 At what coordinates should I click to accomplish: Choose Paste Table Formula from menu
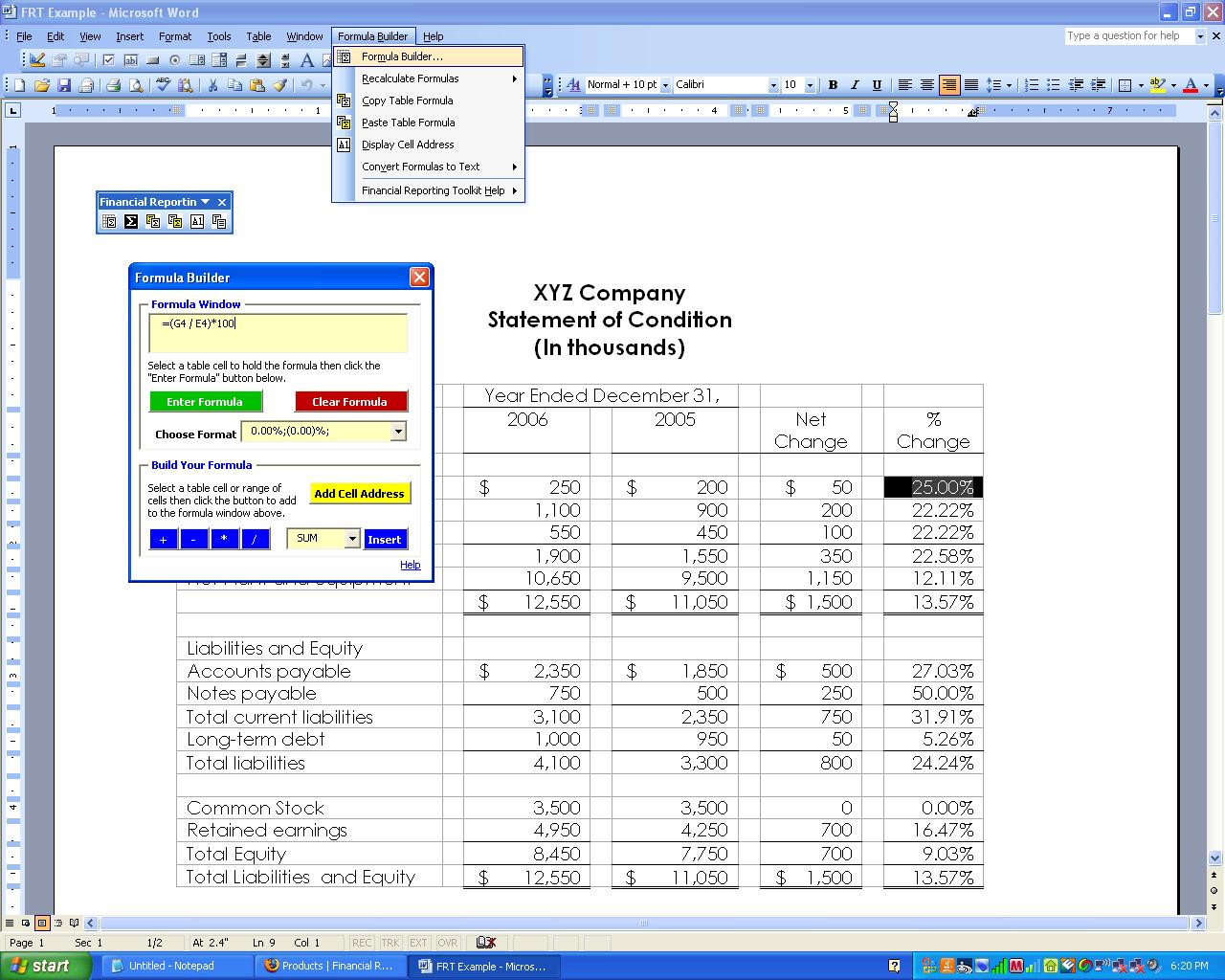pos(429,122)
